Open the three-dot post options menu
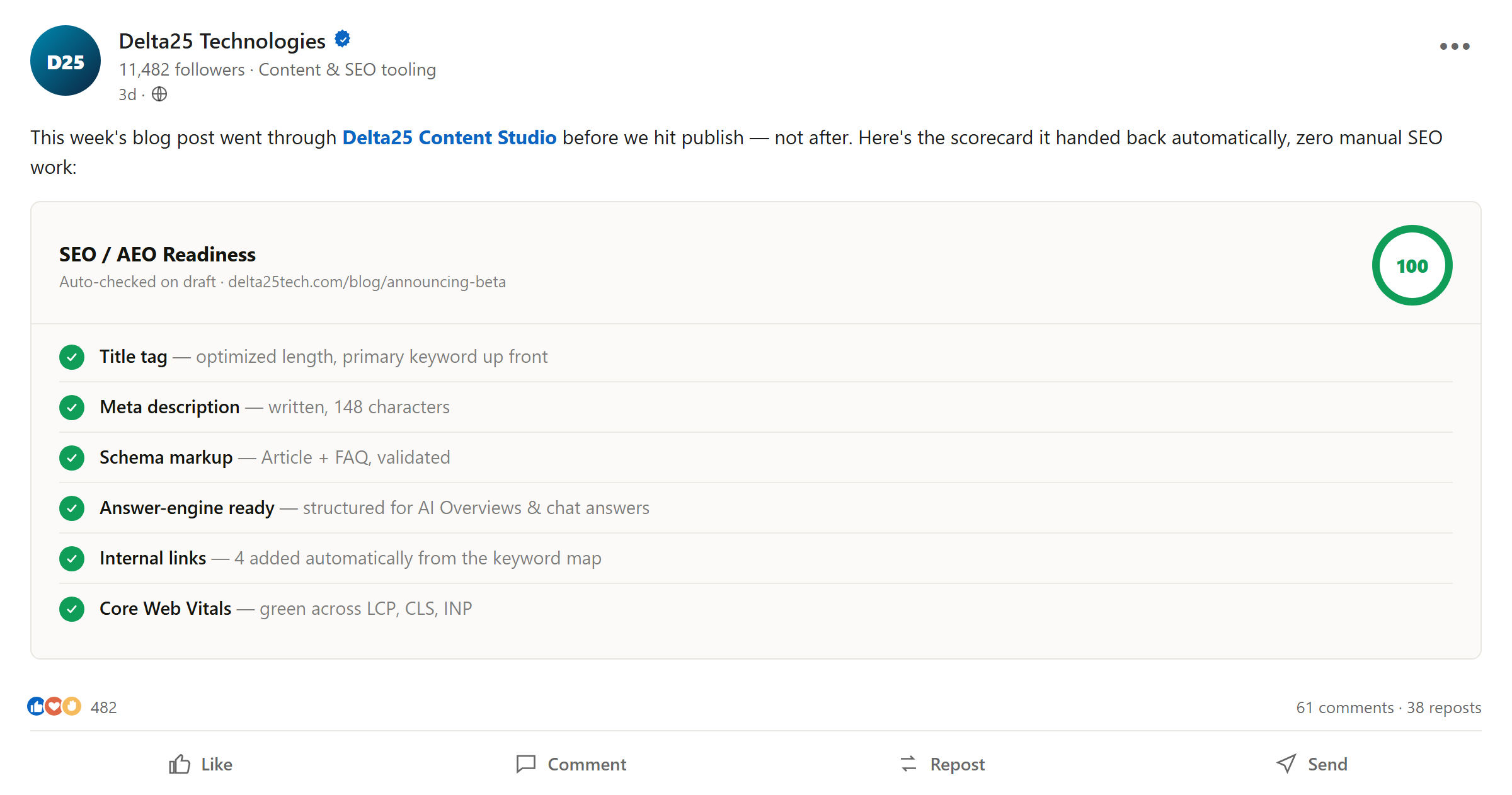This screenshot has height=795, width=1512. coord(1454,46)
